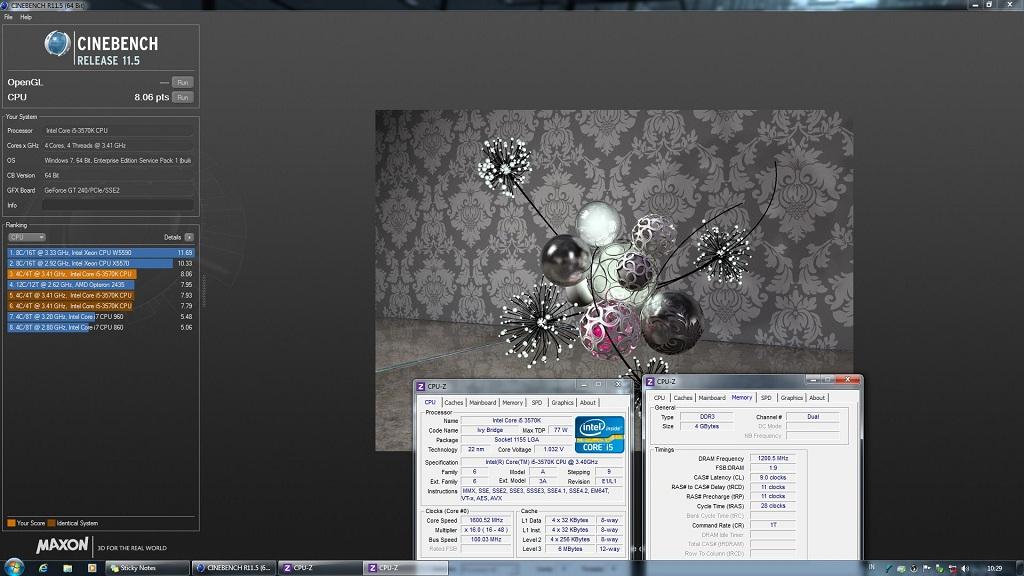Open CPU tab in right CPU-Z window
The image size is (1024, 576).
click(x=660, y=398)
